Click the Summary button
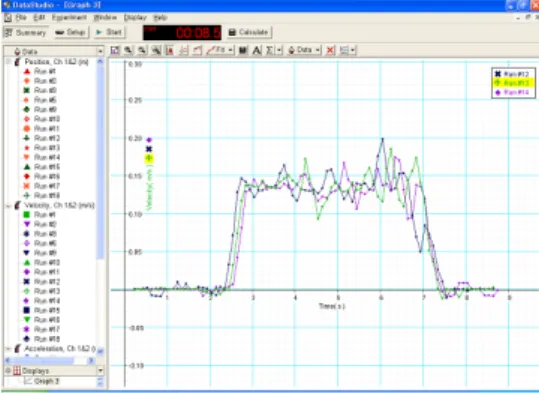The height and width of the screenshot is (393, 539). click(25, 33)
